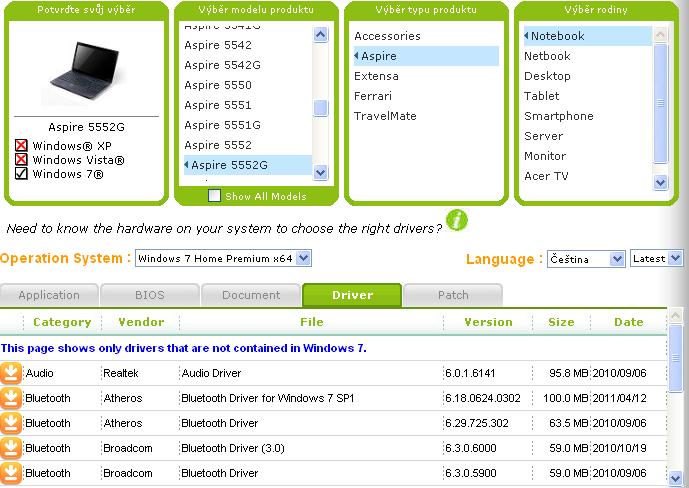Select Smartphone product family
The height and width of the screenshot is (488, 689).
[x=558, y=116]
